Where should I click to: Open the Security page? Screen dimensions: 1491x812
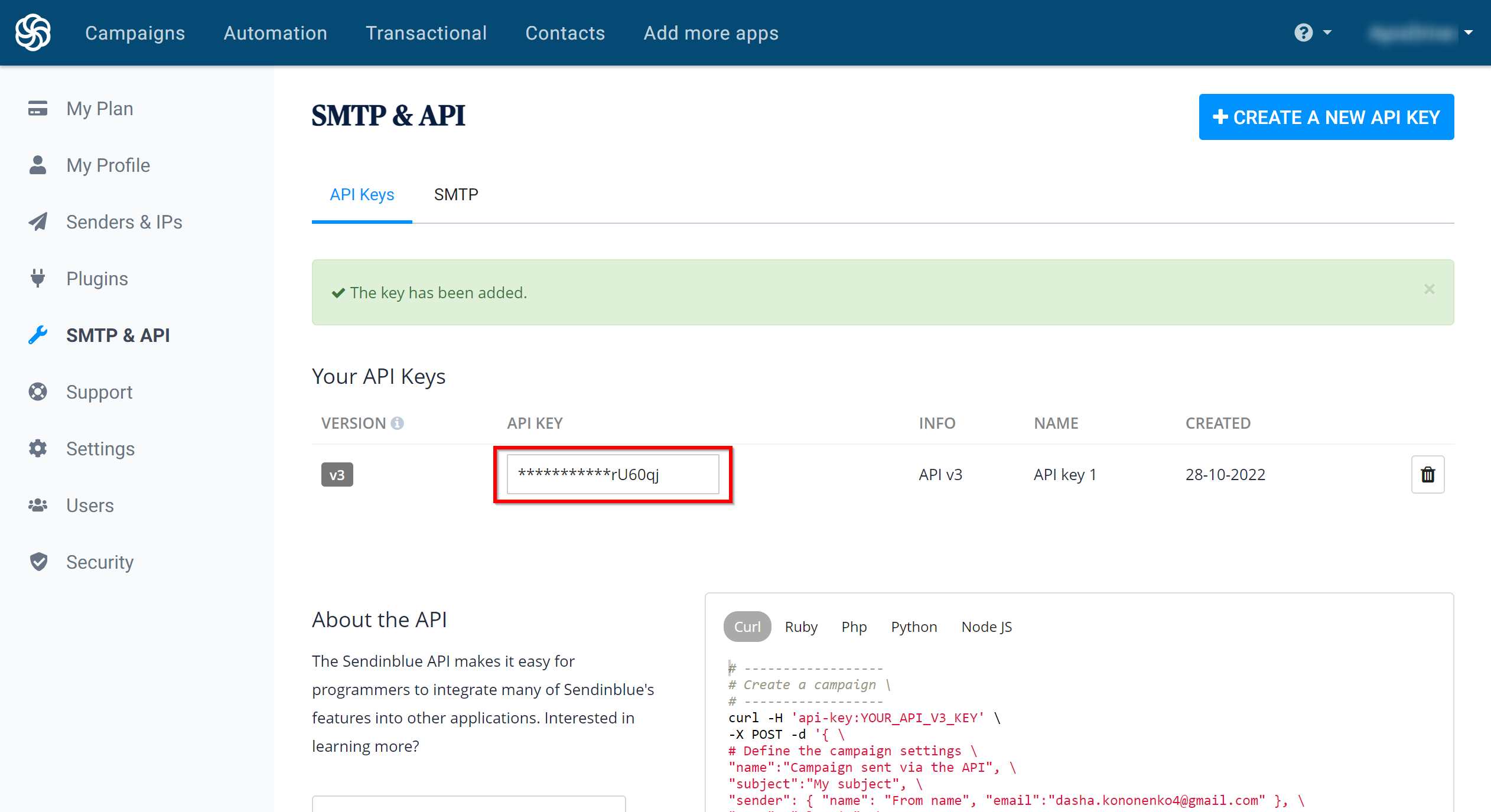(x=100, y=562)
